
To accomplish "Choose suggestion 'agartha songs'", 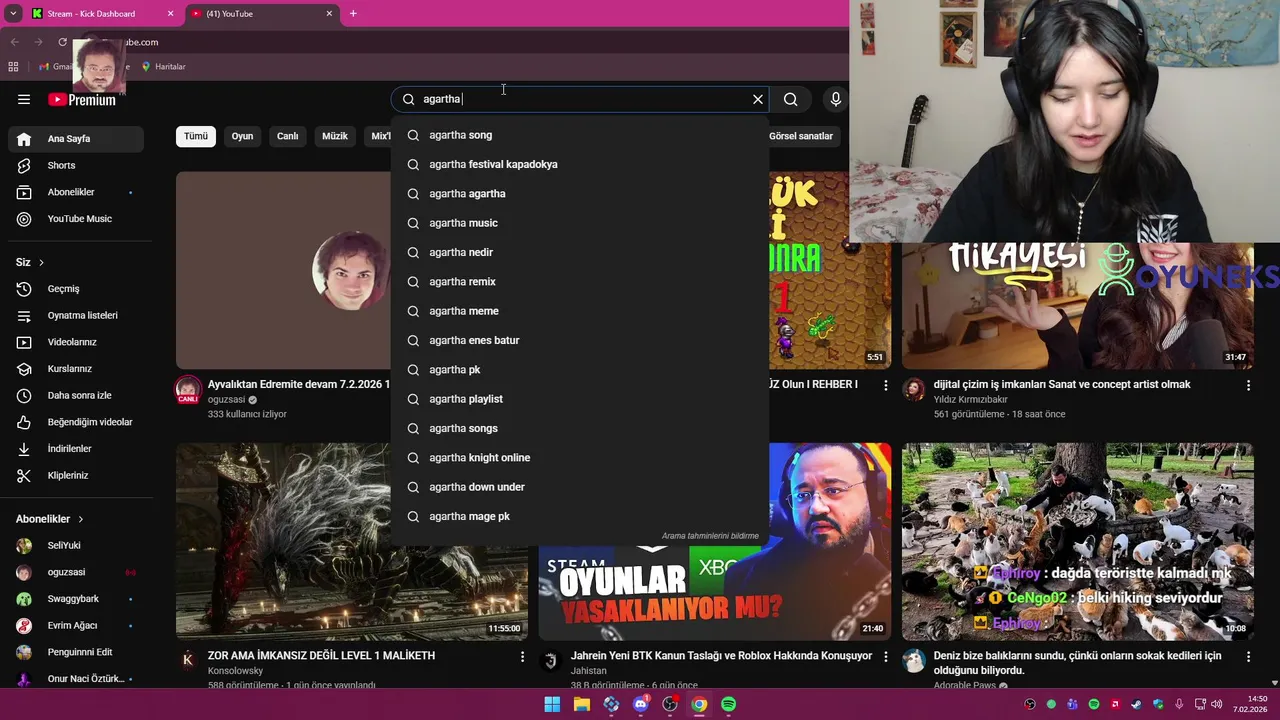I will point(580,428).
